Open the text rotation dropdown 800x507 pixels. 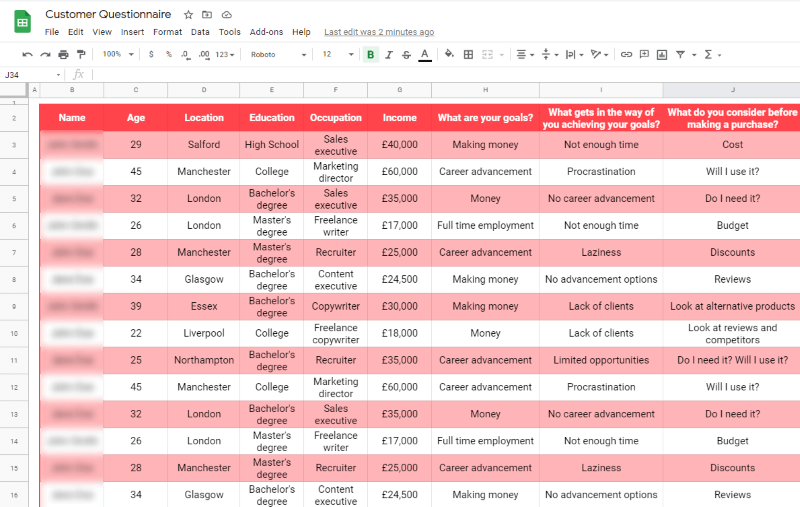599,55
